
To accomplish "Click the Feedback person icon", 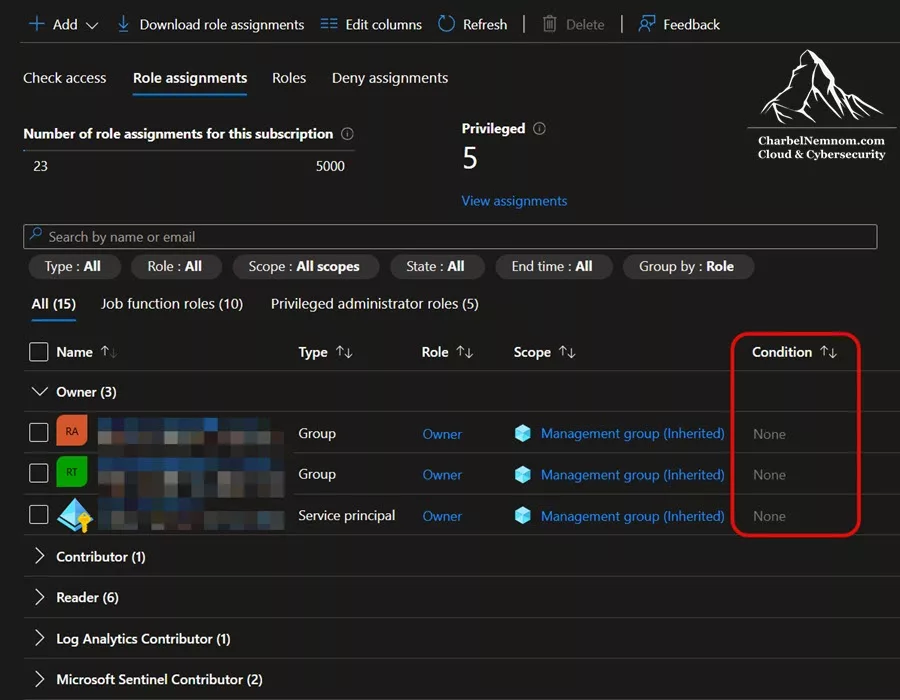I will 647,24.
